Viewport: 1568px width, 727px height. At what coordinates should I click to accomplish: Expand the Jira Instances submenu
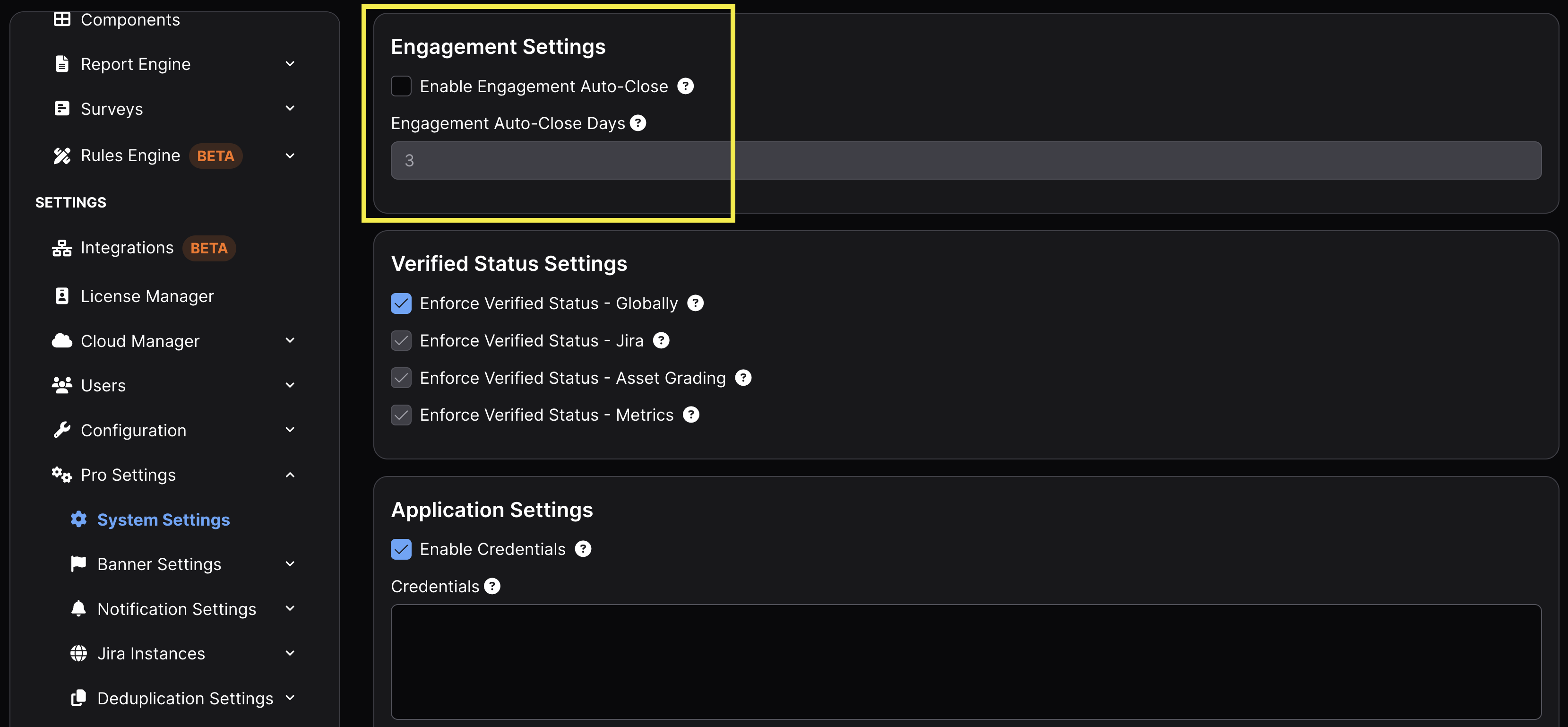(290, 653)
